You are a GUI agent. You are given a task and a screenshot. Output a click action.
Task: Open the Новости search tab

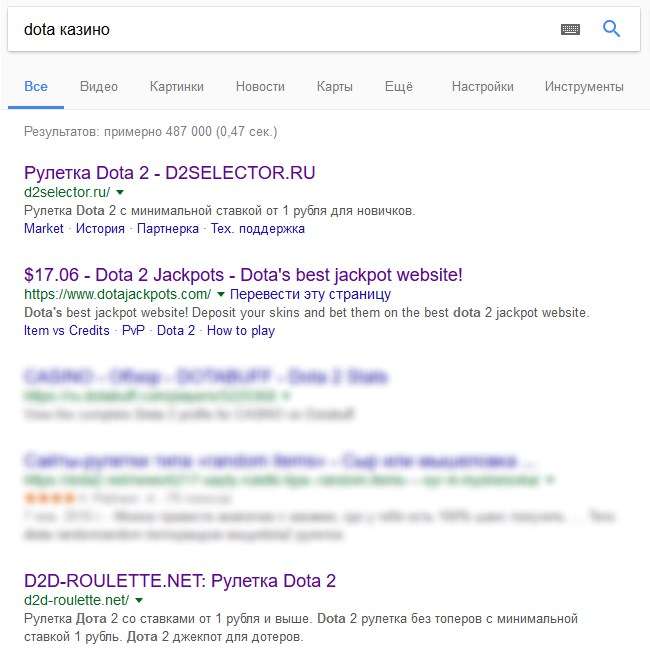pos(260,87)
